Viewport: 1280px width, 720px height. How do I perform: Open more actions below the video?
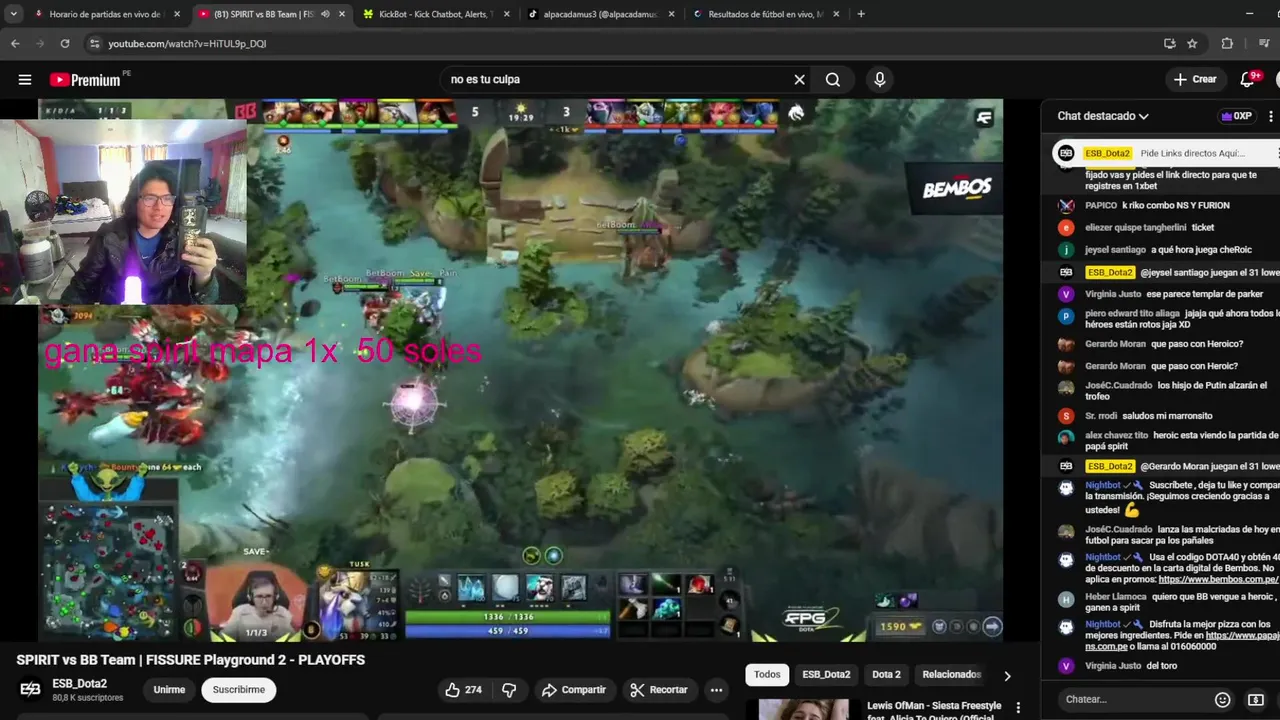coord(716,690)
